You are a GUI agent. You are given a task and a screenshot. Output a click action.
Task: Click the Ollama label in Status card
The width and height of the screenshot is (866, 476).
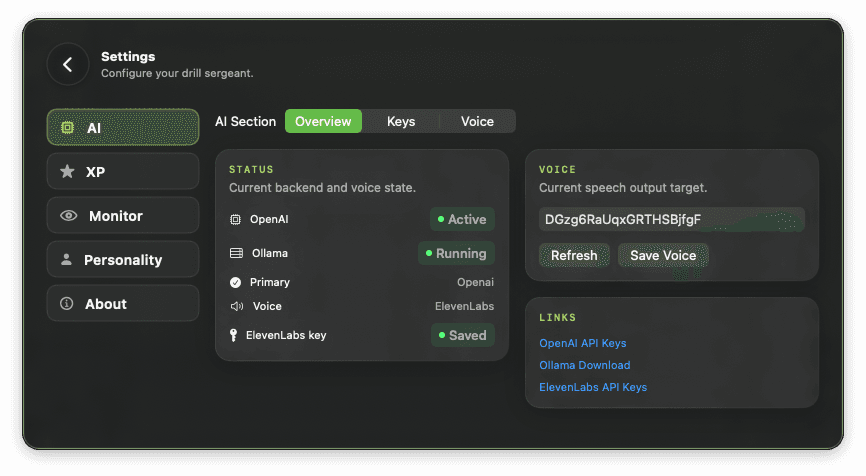[x=270, y=253]
